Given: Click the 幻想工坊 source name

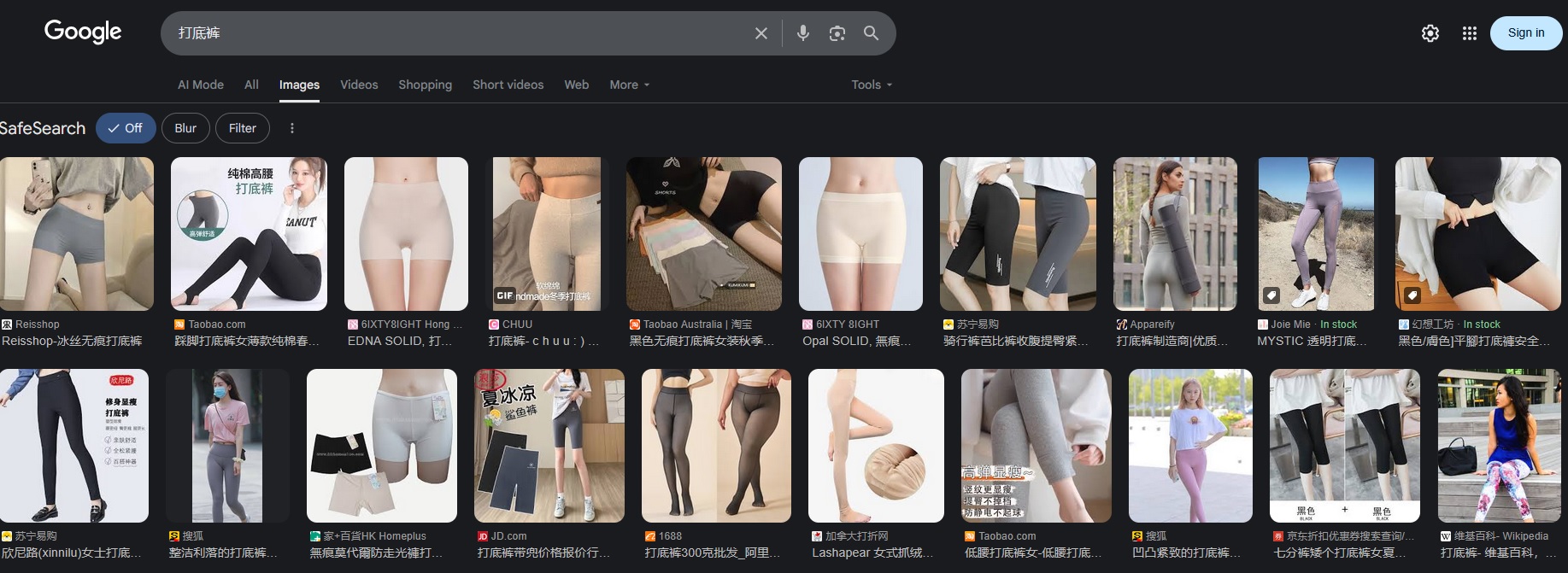Looking at the screenshot, I should [x=1432, y=325].
